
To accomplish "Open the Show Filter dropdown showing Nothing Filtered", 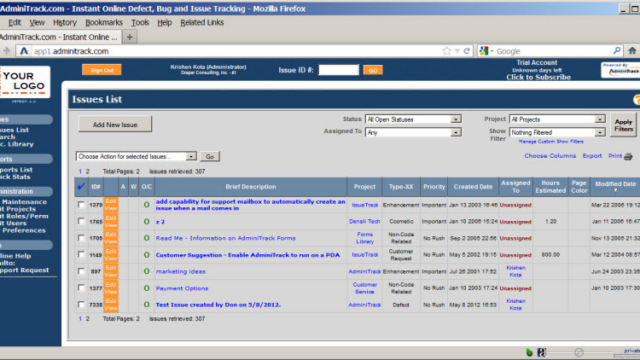I will click(x=557, y=132).
